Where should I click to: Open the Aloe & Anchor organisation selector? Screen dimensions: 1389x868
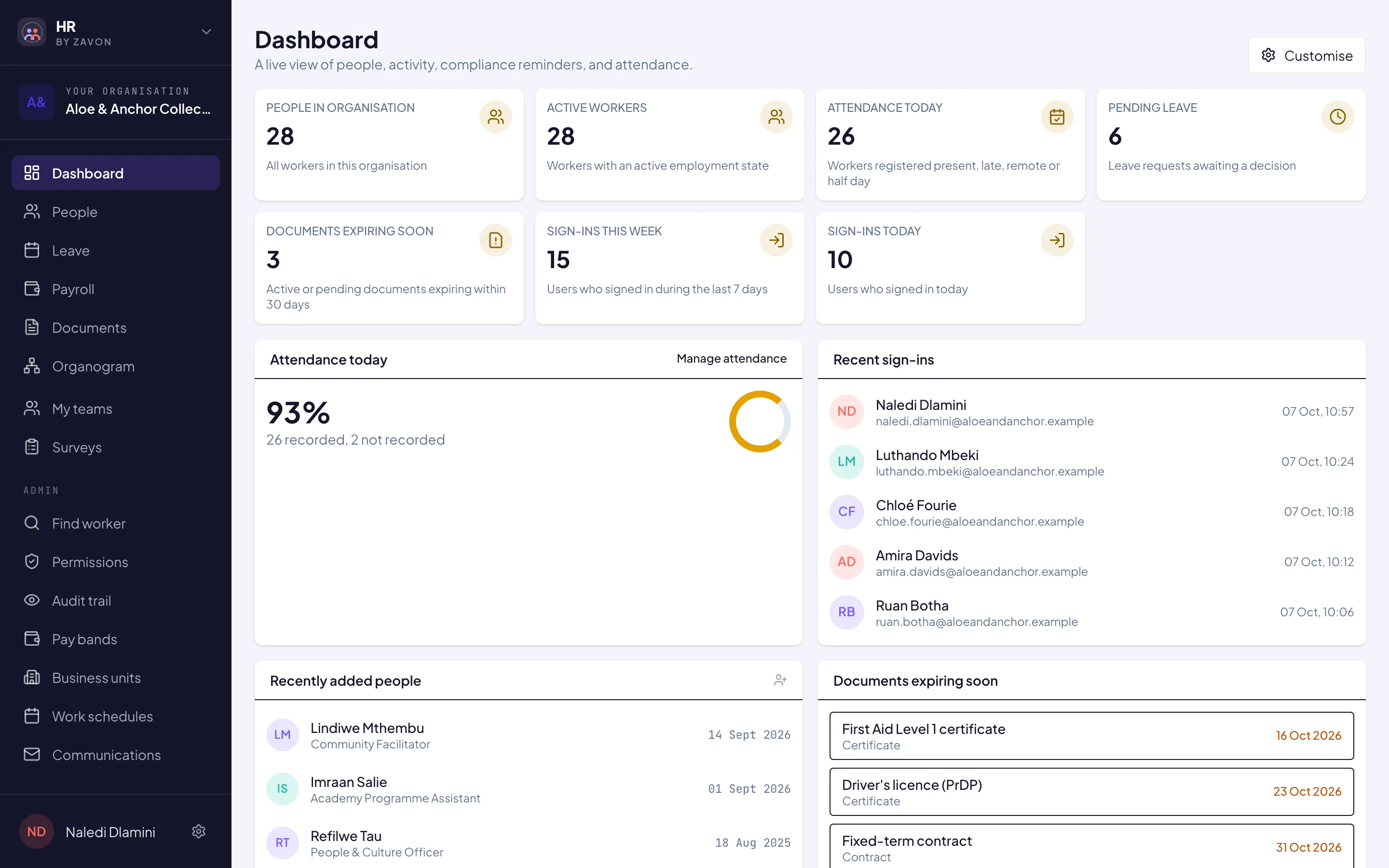click(116, 102)
